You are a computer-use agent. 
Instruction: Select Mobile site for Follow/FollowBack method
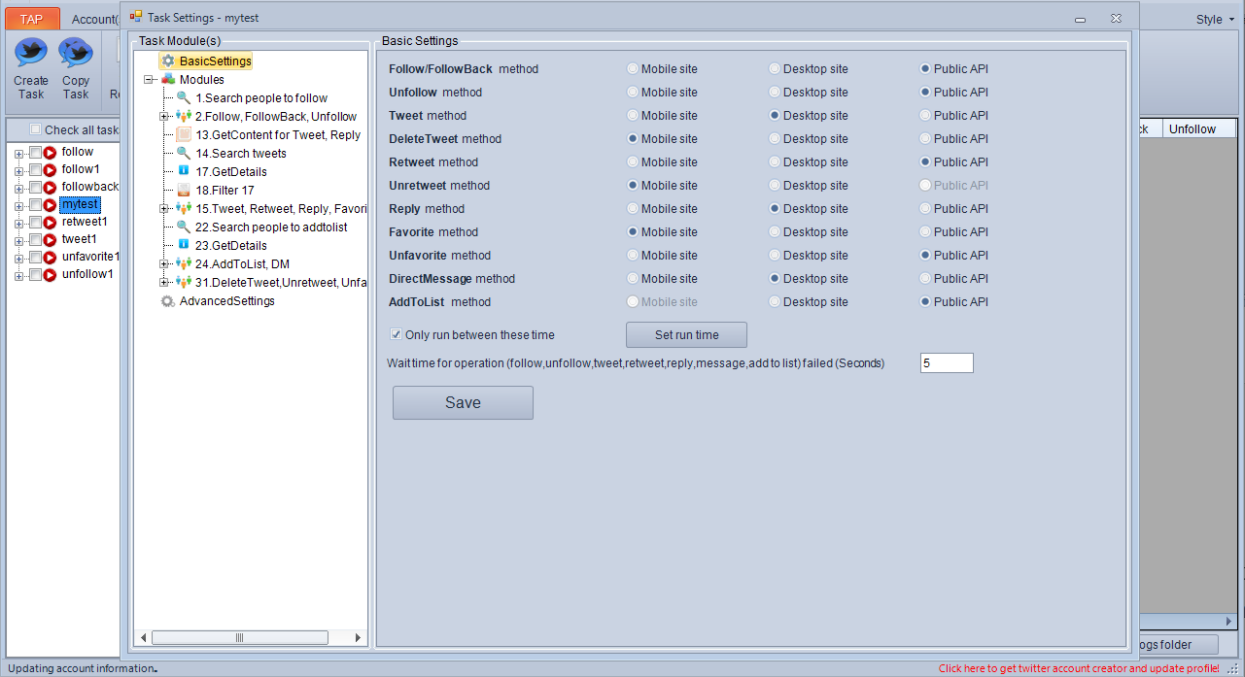[x=633, y=69]
